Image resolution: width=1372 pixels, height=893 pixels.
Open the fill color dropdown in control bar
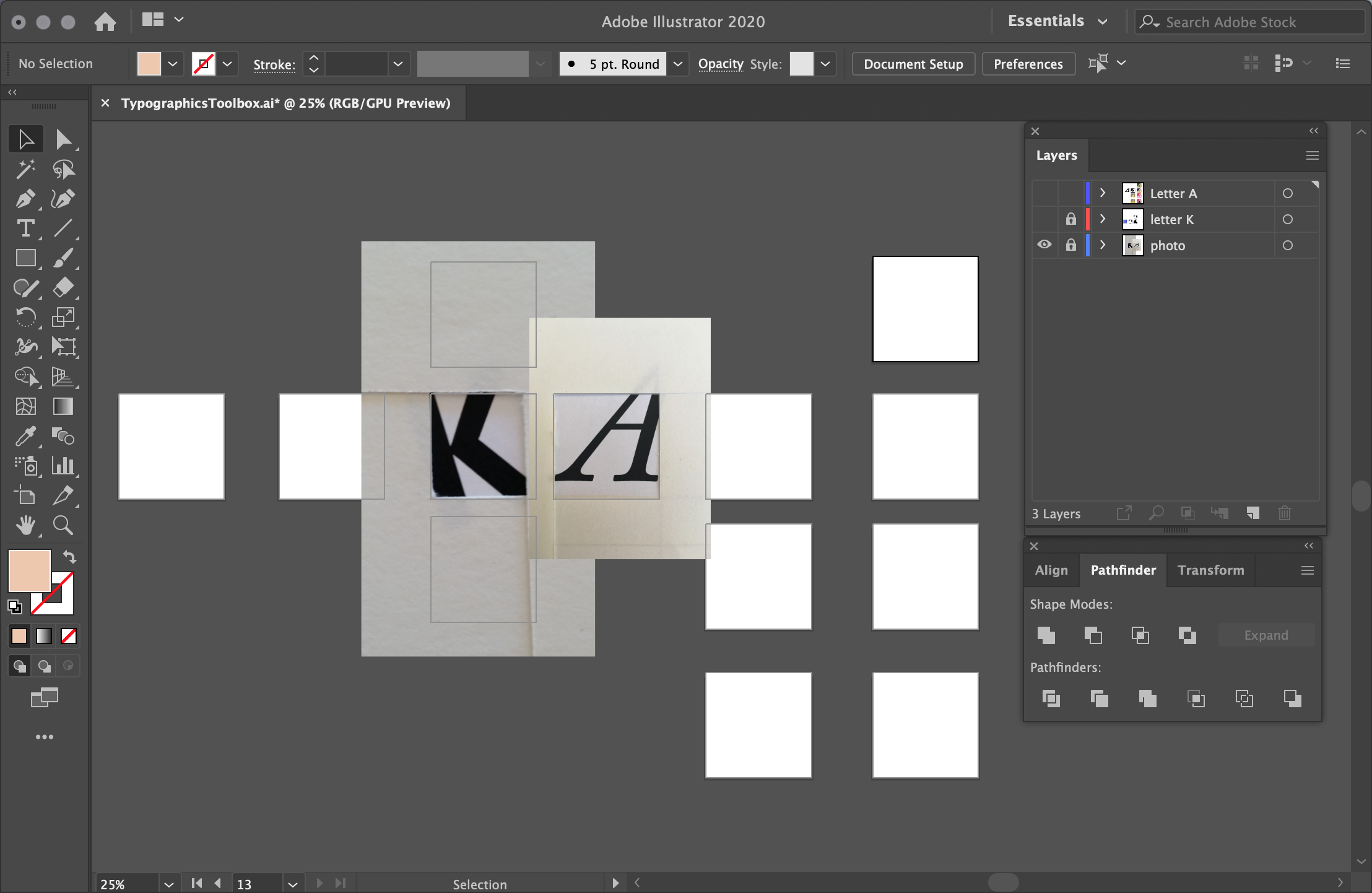pyautogui.click(x=173, y=64)
